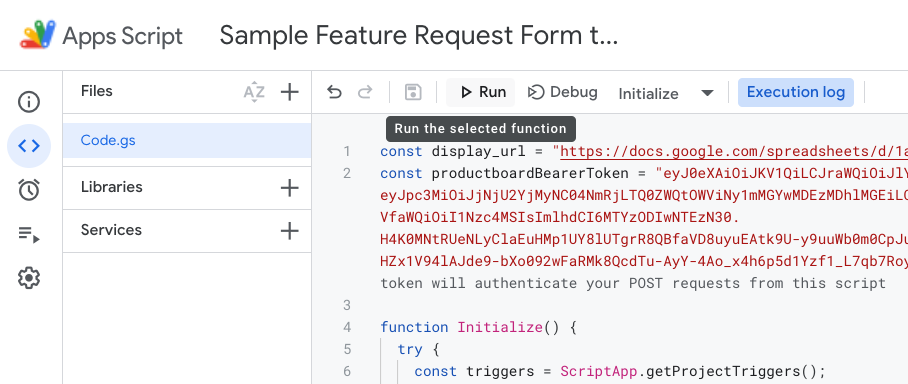Redo the last edit
This screenshot has width=908, height=384.
pos(365,92)
